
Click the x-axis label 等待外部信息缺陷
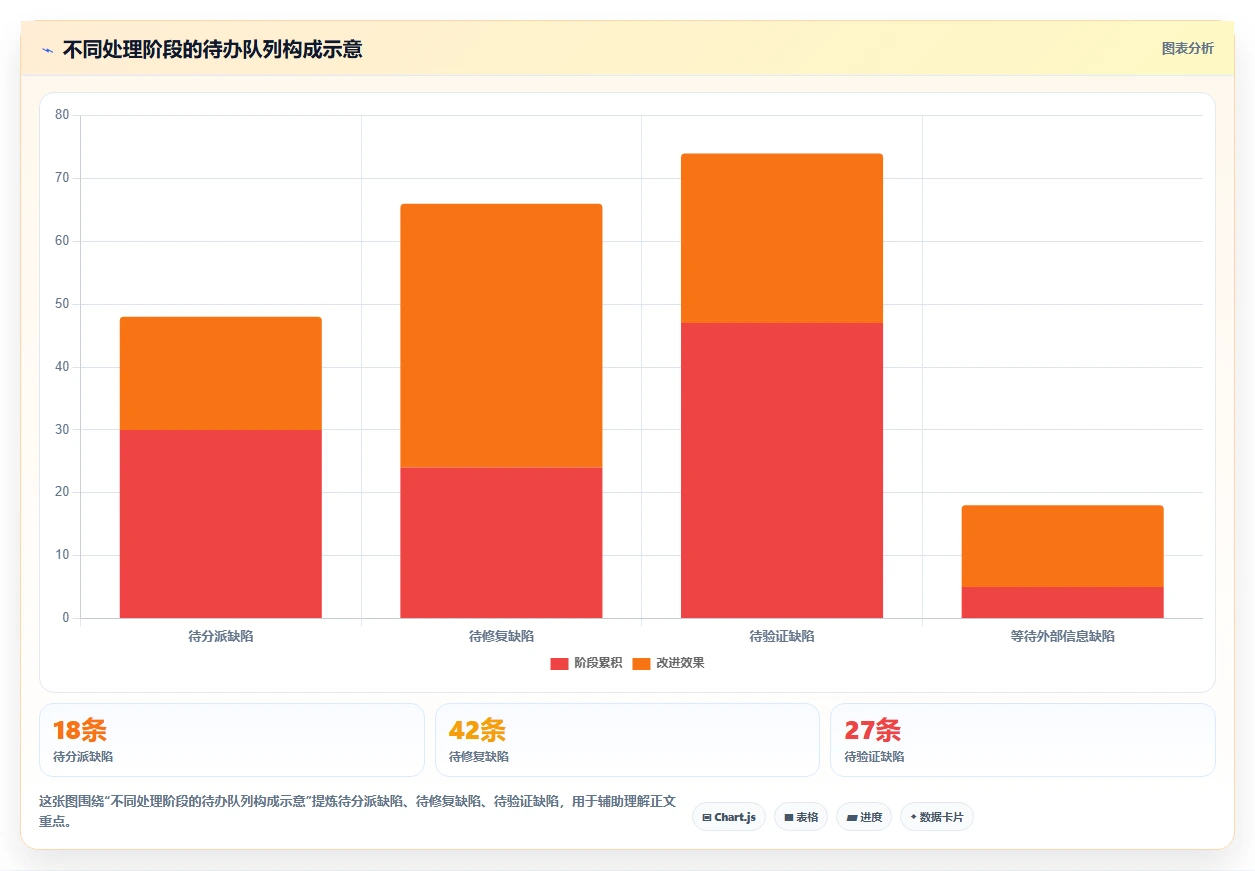pyautogui.click(x=1063, y=636)
